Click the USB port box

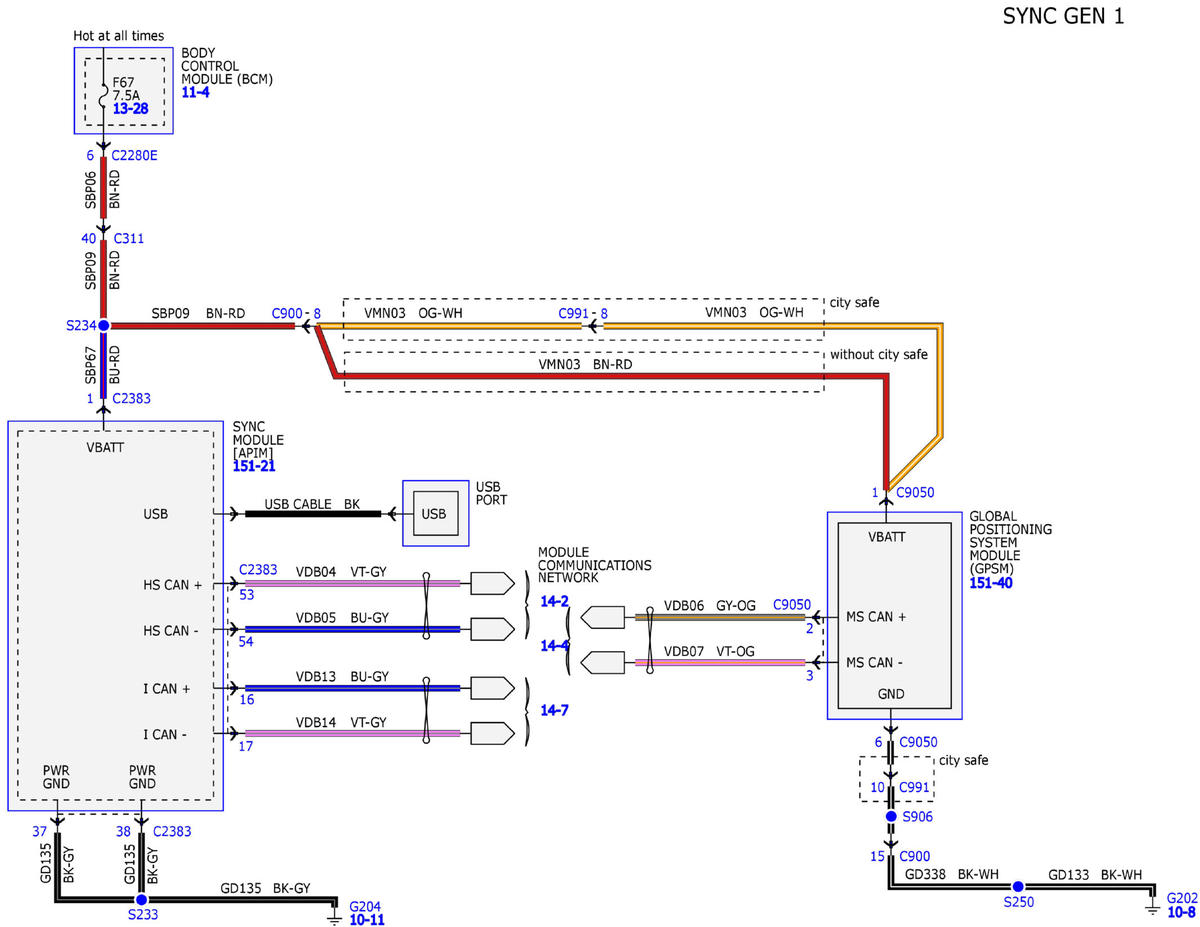pos(434,514)
